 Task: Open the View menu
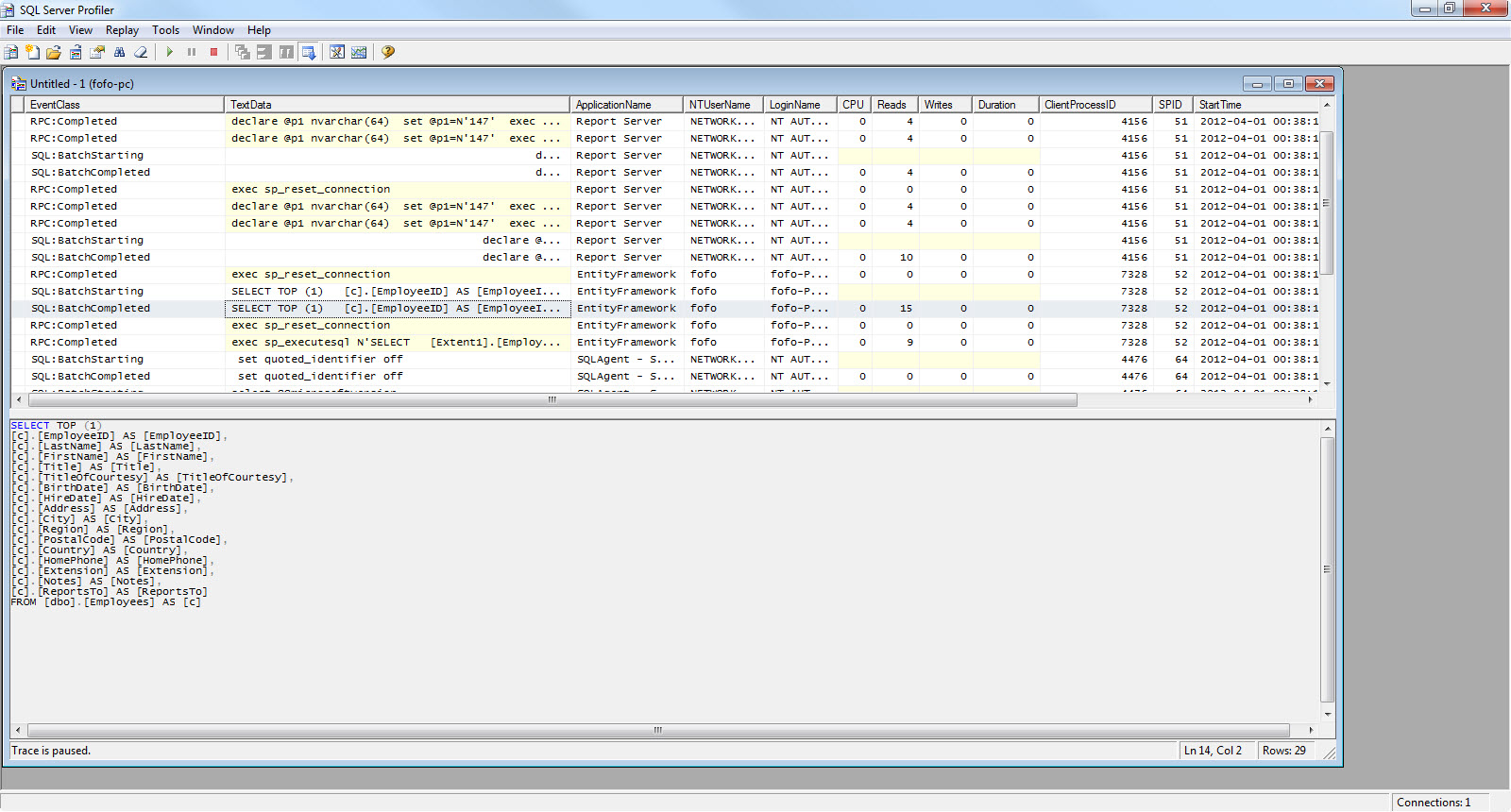pyautogui.click(x=80, y=30)
